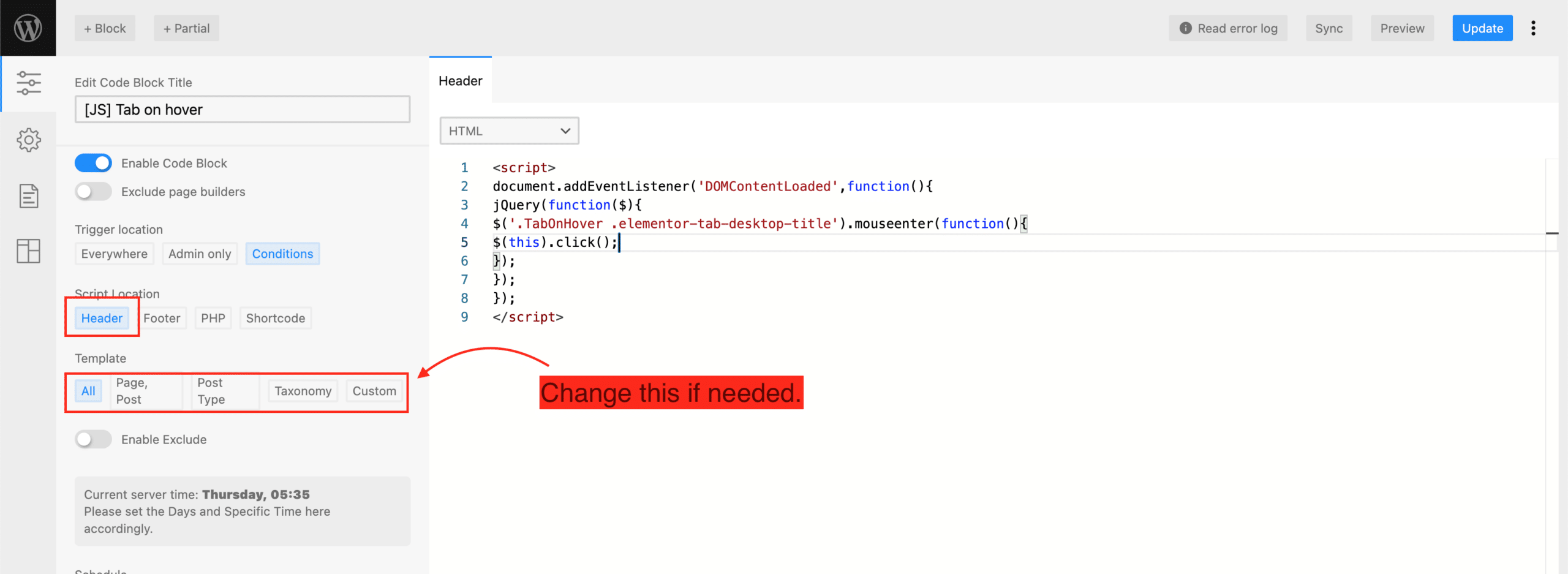Select Admin only trigger location
This screenshot has width=1568, height=574.
pyautogui.click(x=200, y=253)
